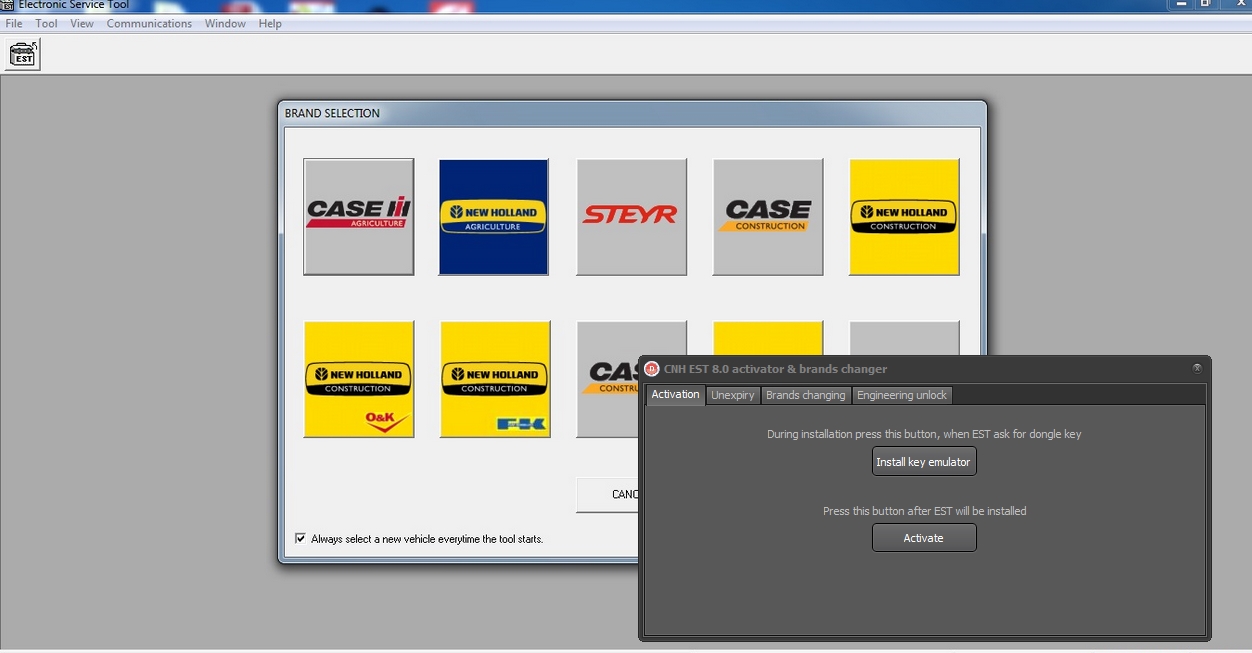Close the CNH EST activator window
Image resolution: width=1252 pixels, height=653 pixels.
pyautogui.click(x=1196, y=368)
